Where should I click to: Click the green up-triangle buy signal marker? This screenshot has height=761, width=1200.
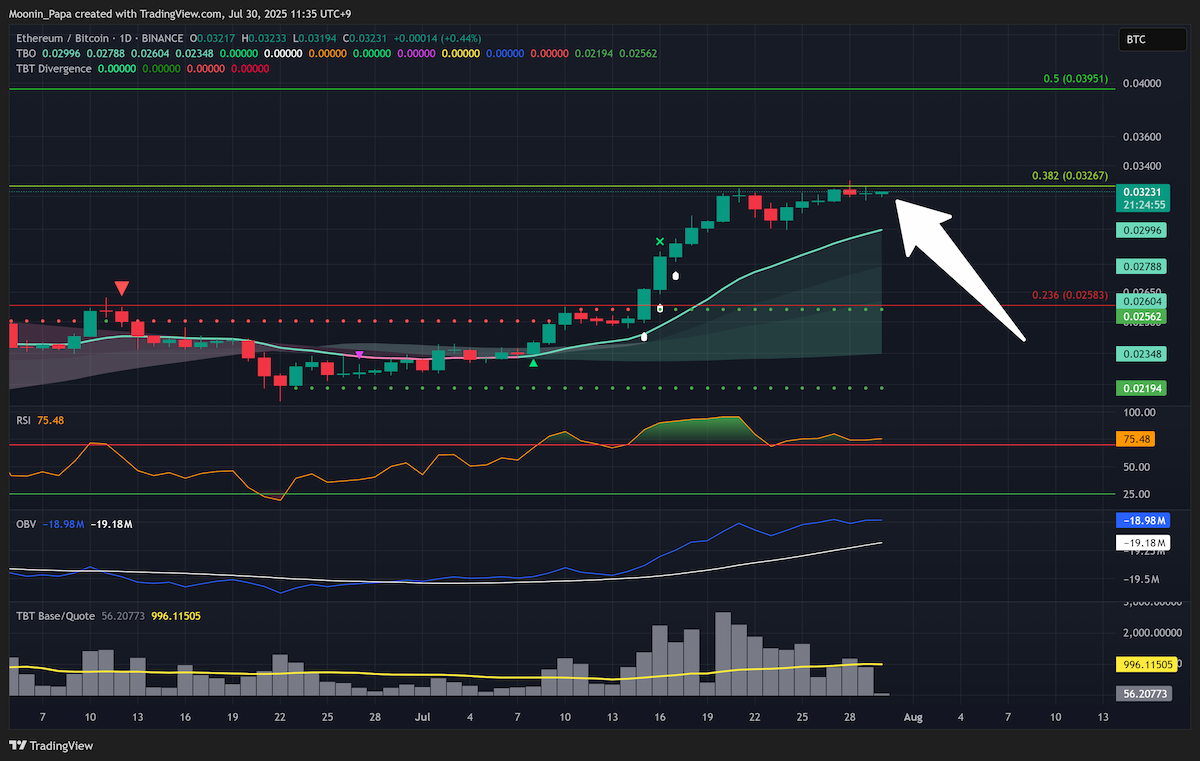pyautogui.click(x=533, y=362)
